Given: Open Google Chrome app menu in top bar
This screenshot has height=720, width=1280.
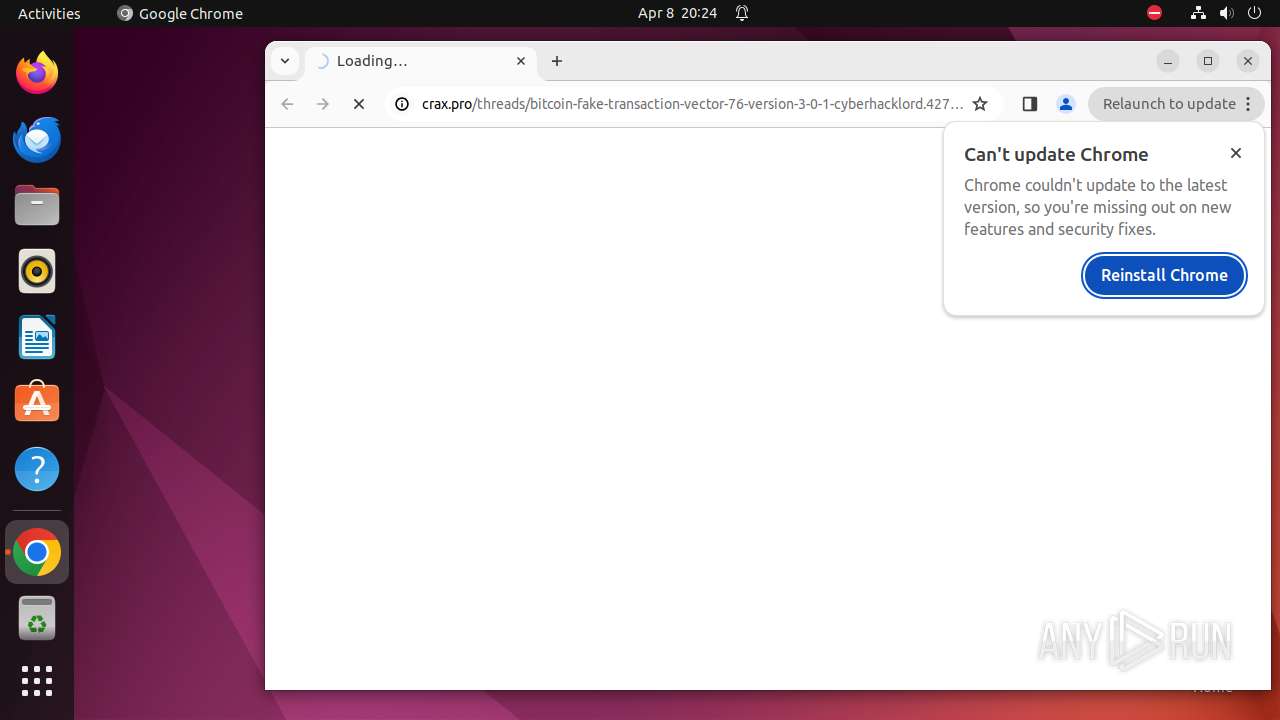Looking at the screenshot, I should tap(180, 14).
